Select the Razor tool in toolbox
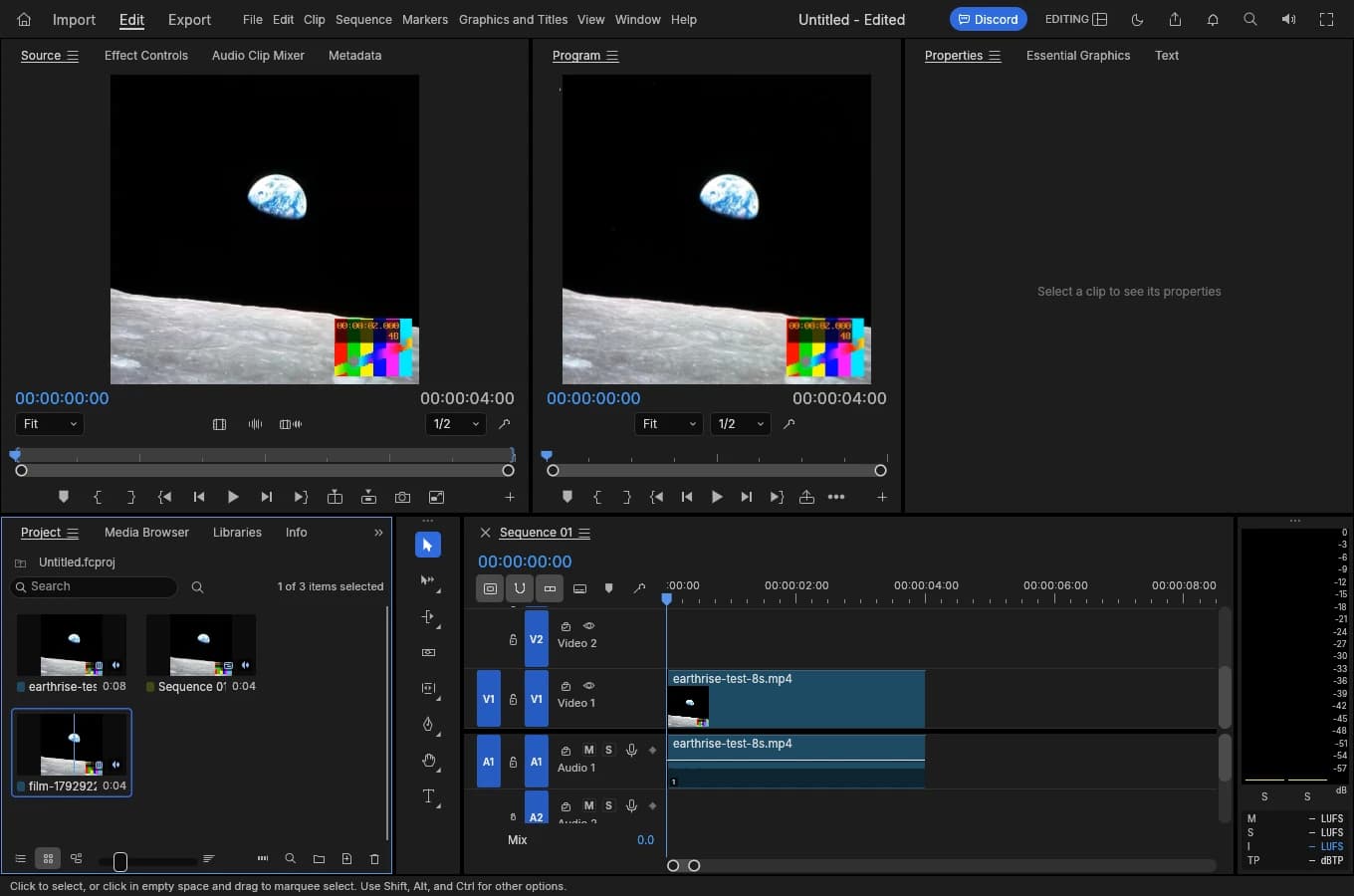Screen dimensions: 1354x896 pos(428,653)
